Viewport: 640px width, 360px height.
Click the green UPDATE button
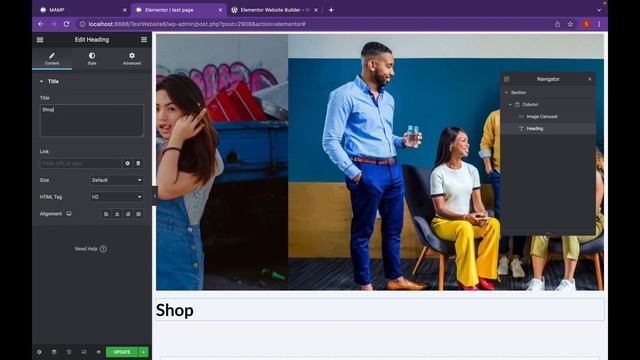tap(122, 352)
